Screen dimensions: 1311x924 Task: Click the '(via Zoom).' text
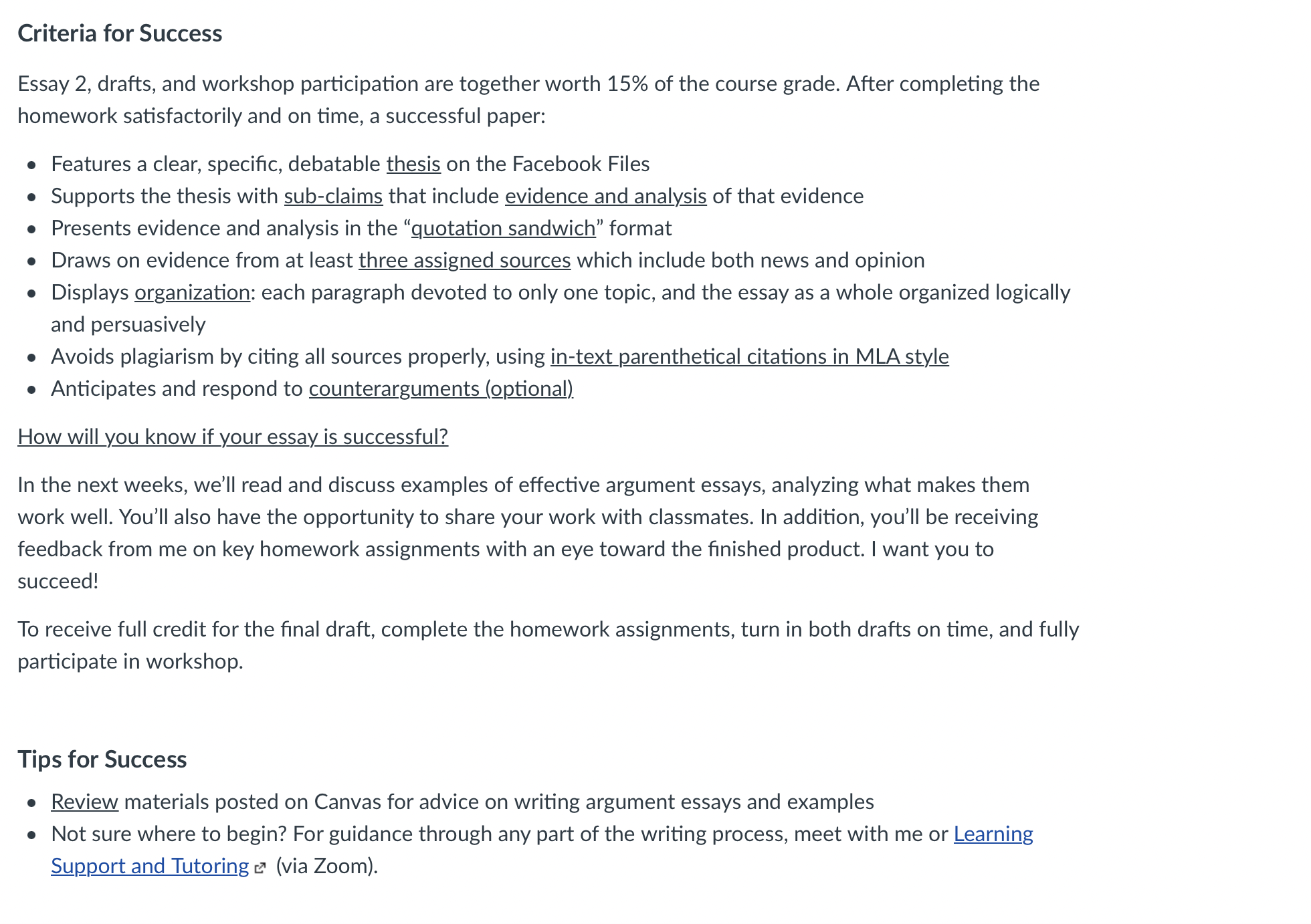click(327, 866)
